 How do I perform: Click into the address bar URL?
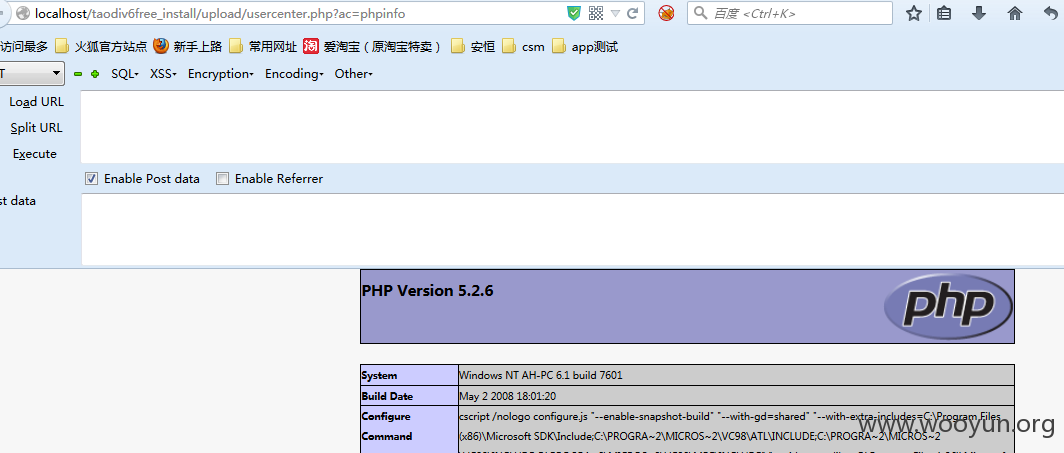221,13
